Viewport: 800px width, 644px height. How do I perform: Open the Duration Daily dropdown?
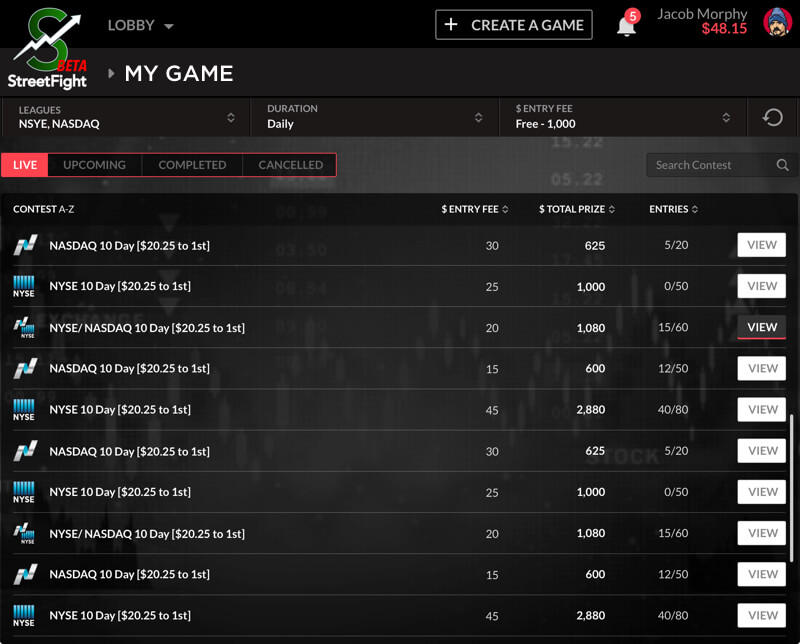[x=373, y=117]
